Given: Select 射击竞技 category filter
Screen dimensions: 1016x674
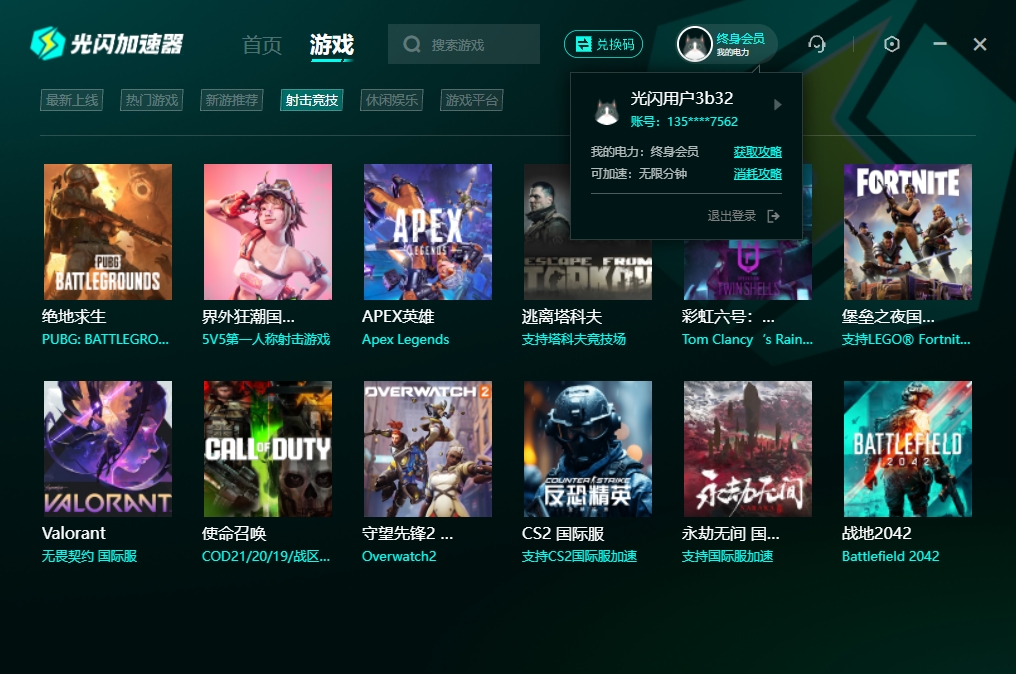Looking at the screenshot, I should point(312,100).
